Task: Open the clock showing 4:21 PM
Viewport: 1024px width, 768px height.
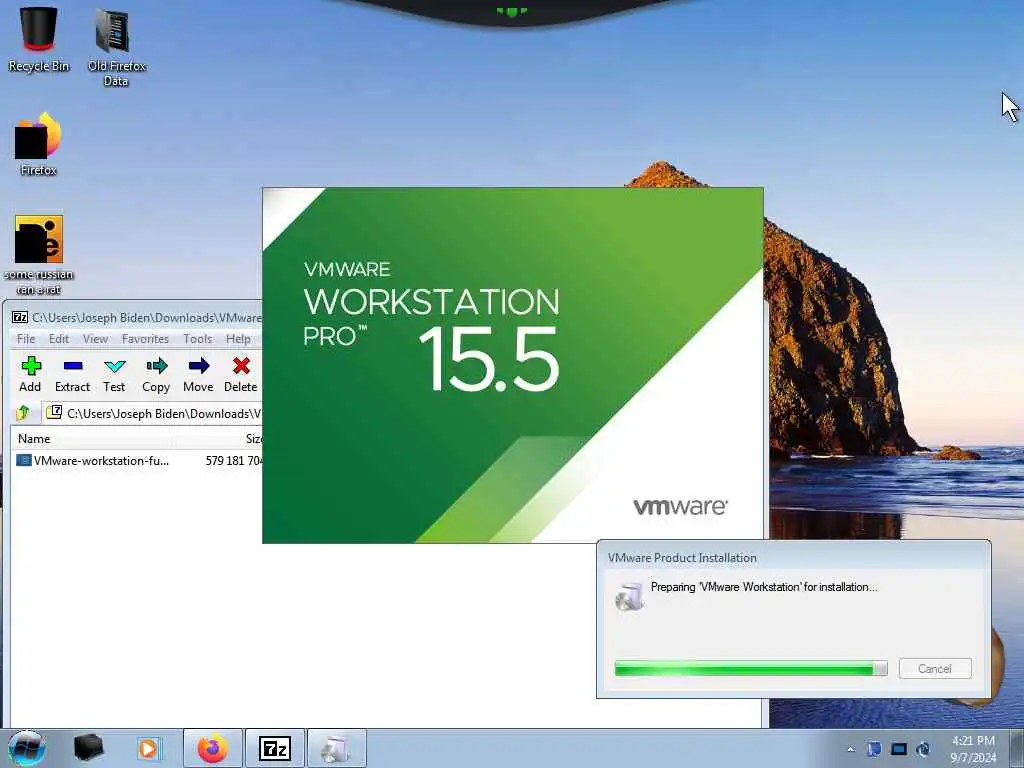Action: click(973, 748)
